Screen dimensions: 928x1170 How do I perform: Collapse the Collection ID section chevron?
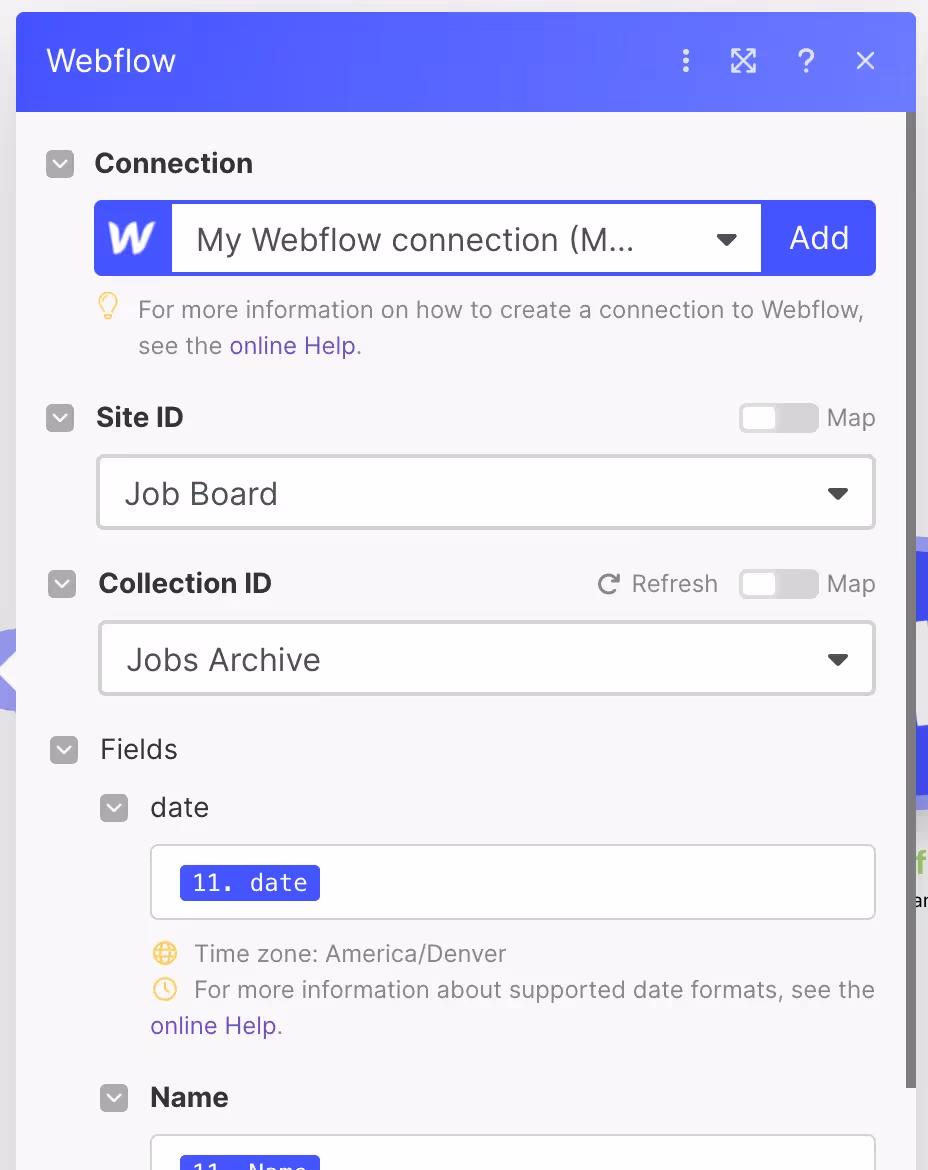click(x=62, y=584)
